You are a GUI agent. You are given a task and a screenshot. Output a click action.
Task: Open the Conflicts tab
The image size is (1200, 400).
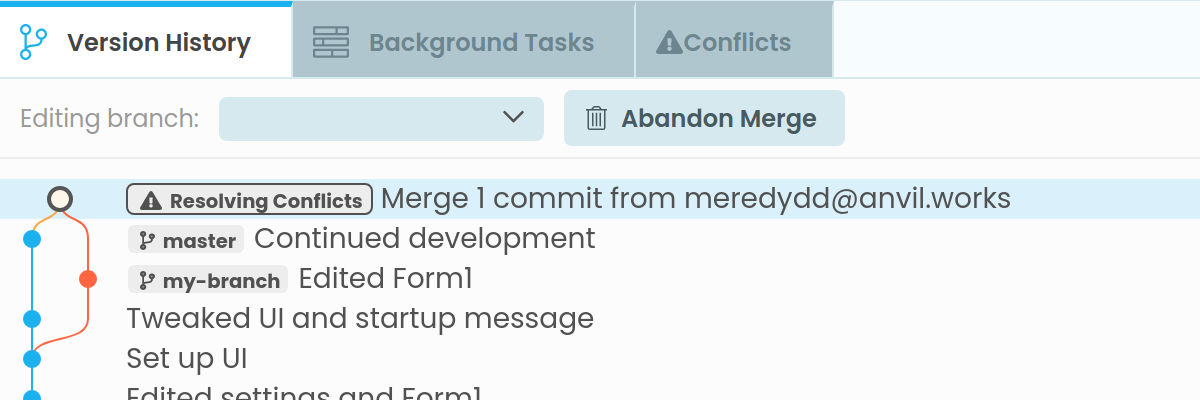tap(734, 43)
